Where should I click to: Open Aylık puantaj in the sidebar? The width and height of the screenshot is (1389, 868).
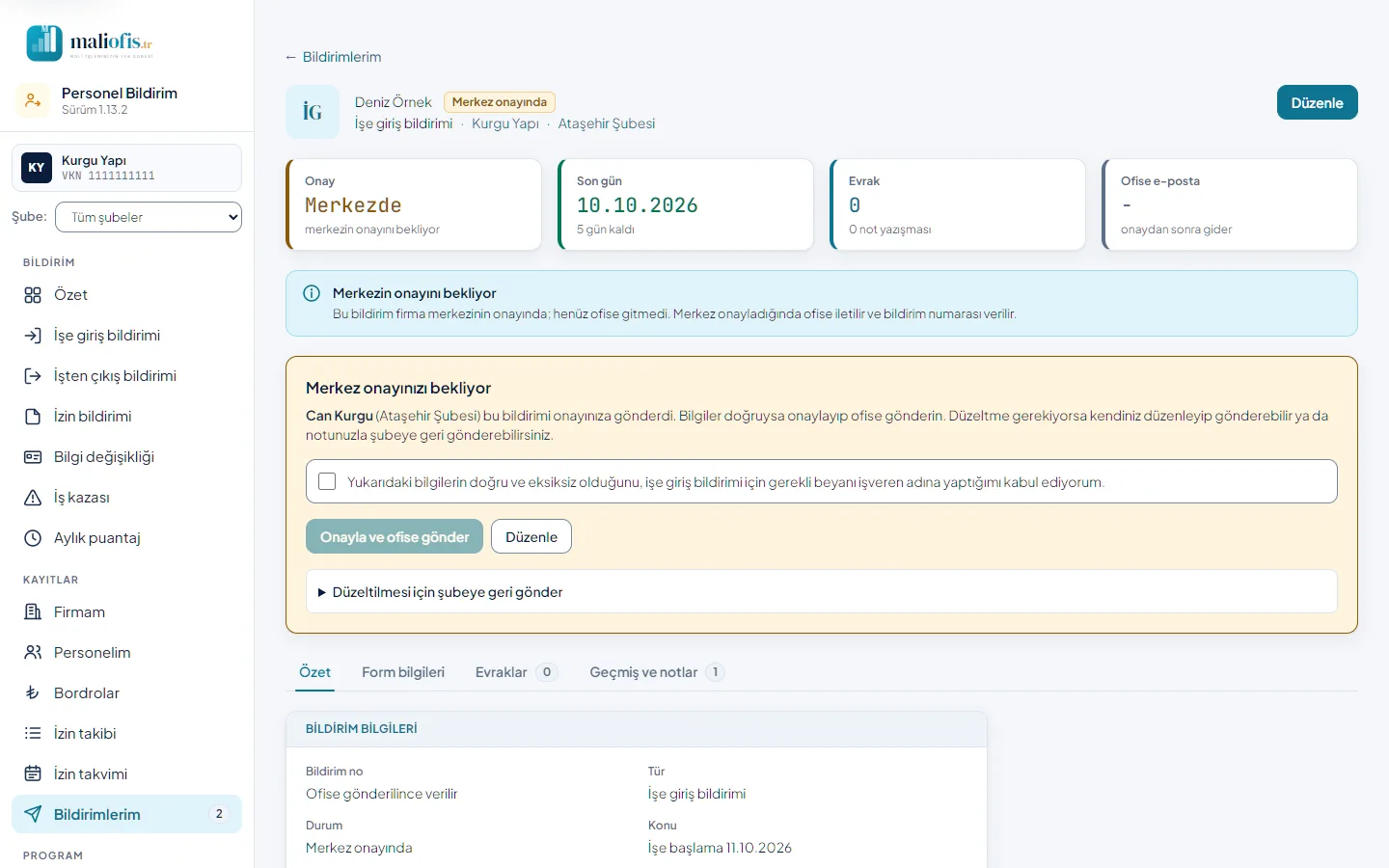point(126,538)
